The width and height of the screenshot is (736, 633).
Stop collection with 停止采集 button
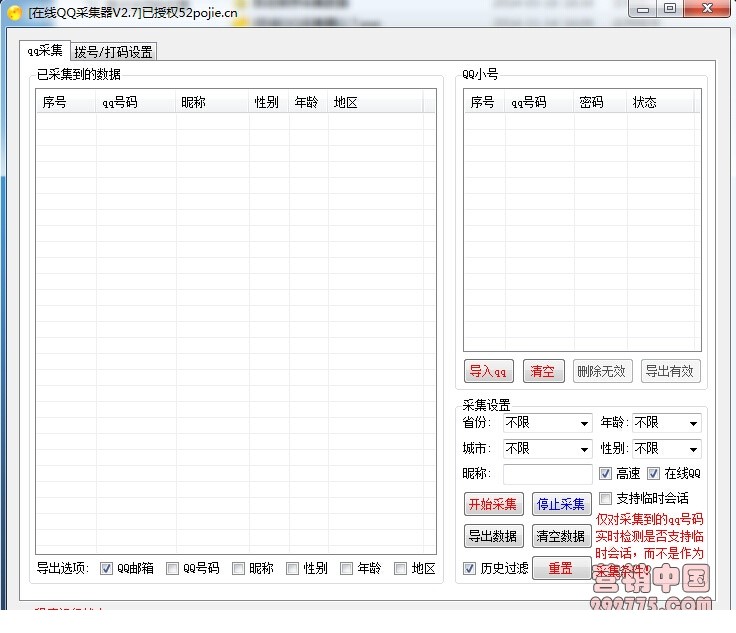[x=561, y=504]
